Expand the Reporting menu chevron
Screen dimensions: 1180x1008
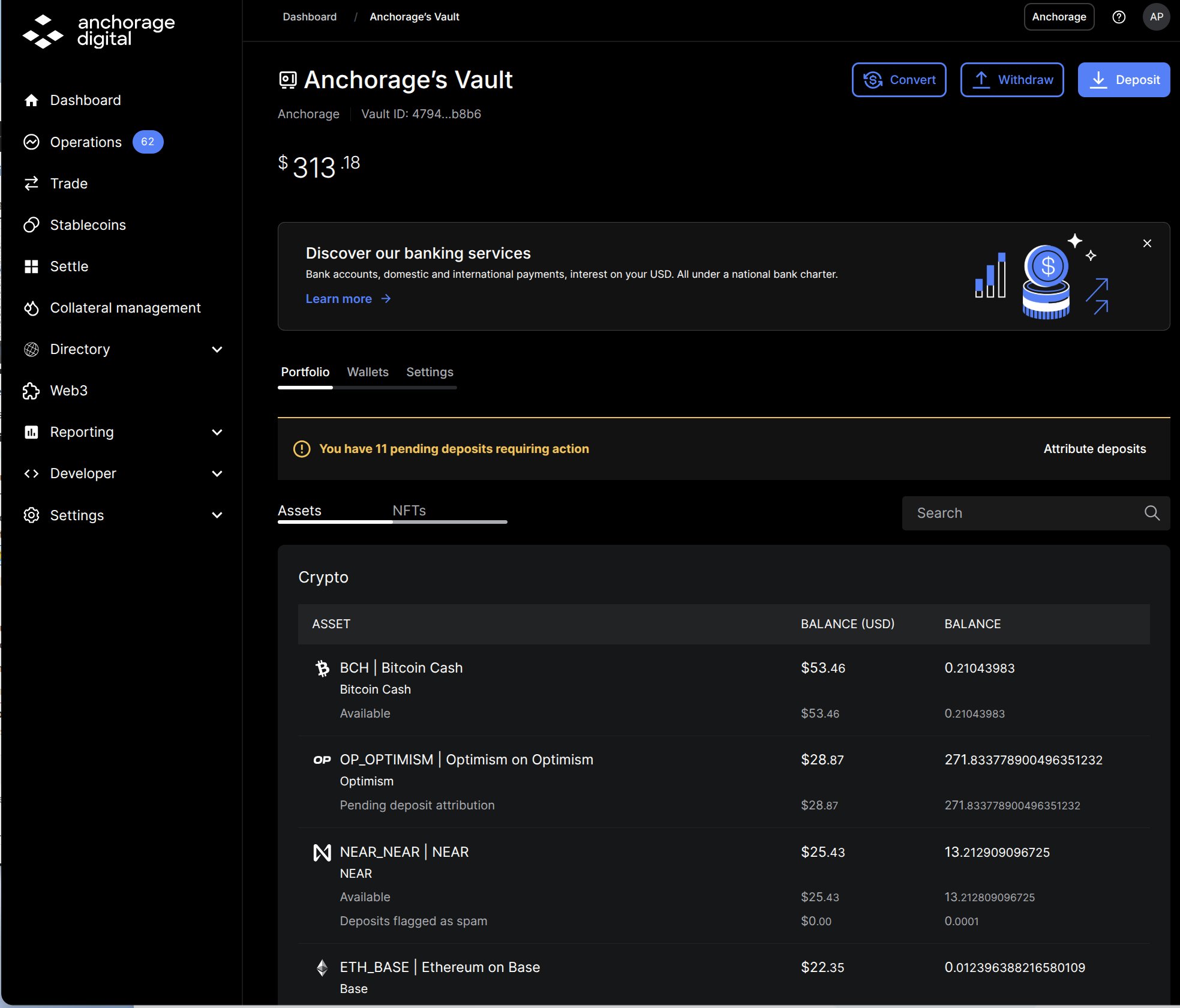(x=217, y=432)
